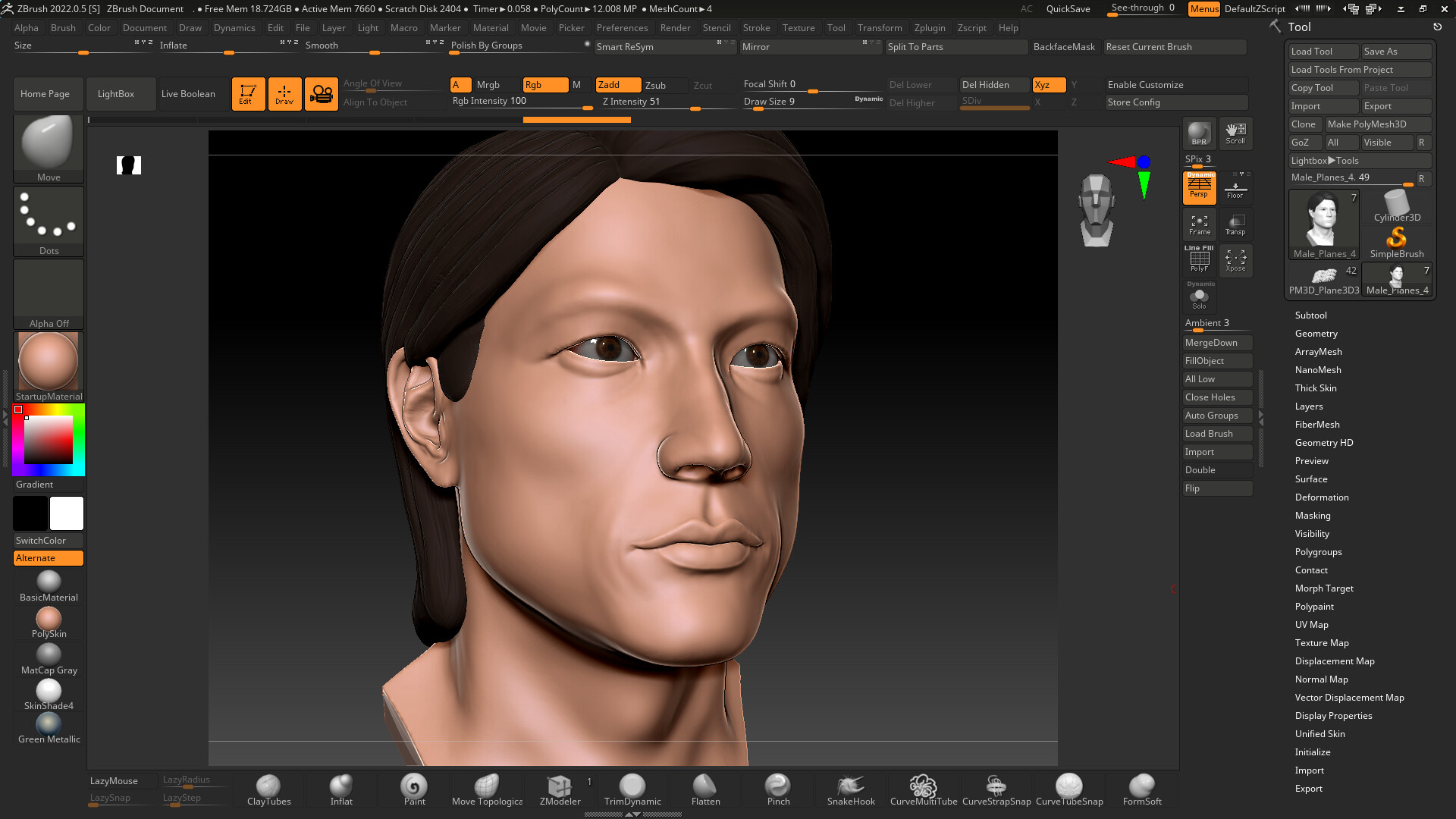Select the ZModeler brush
This screenshot has width=1456, height=819.
pyautogui.click(x=560, y=789)
